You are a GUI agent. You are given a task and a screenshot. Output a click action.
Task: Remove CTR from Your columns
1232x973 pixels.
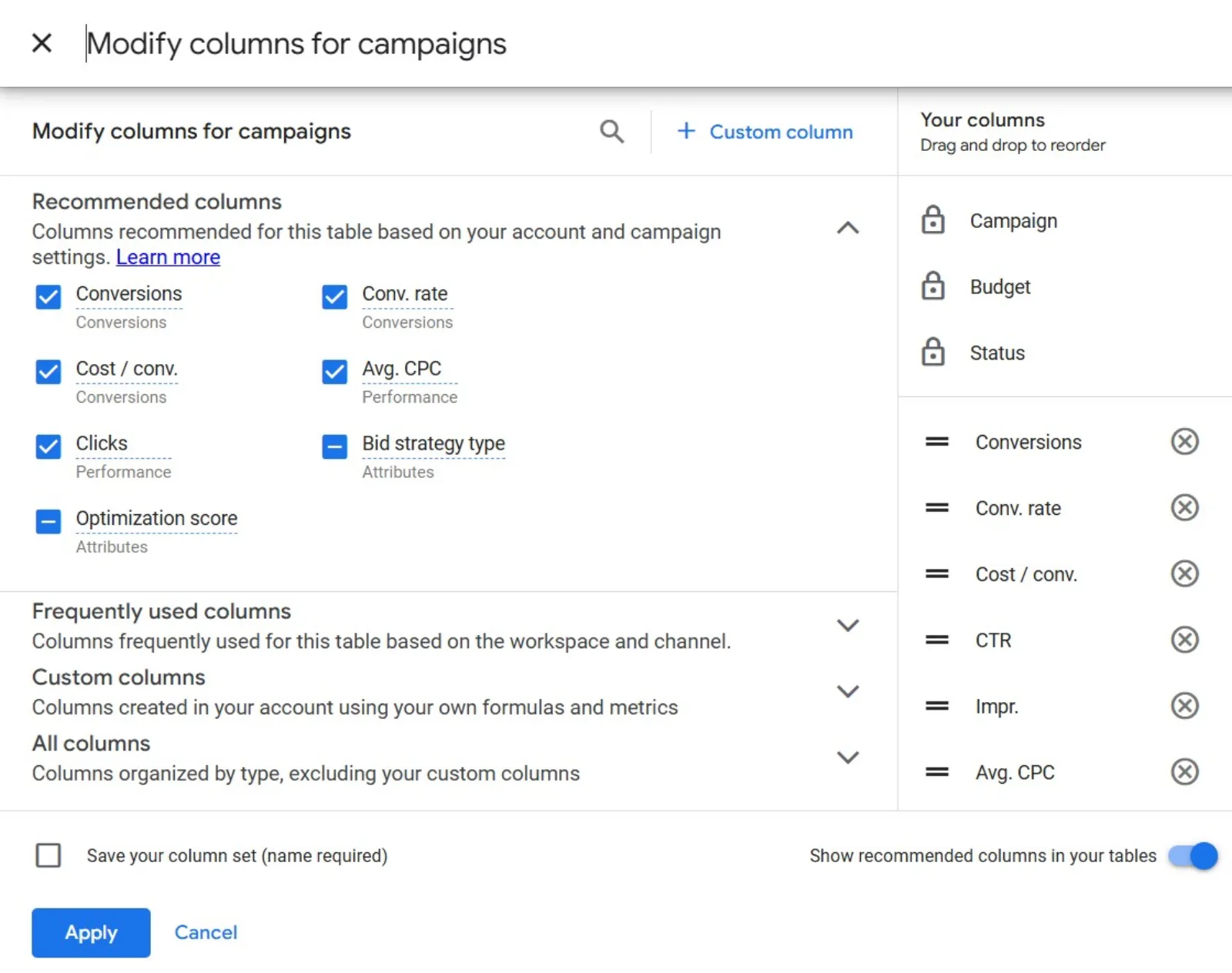coord(1184,640)
